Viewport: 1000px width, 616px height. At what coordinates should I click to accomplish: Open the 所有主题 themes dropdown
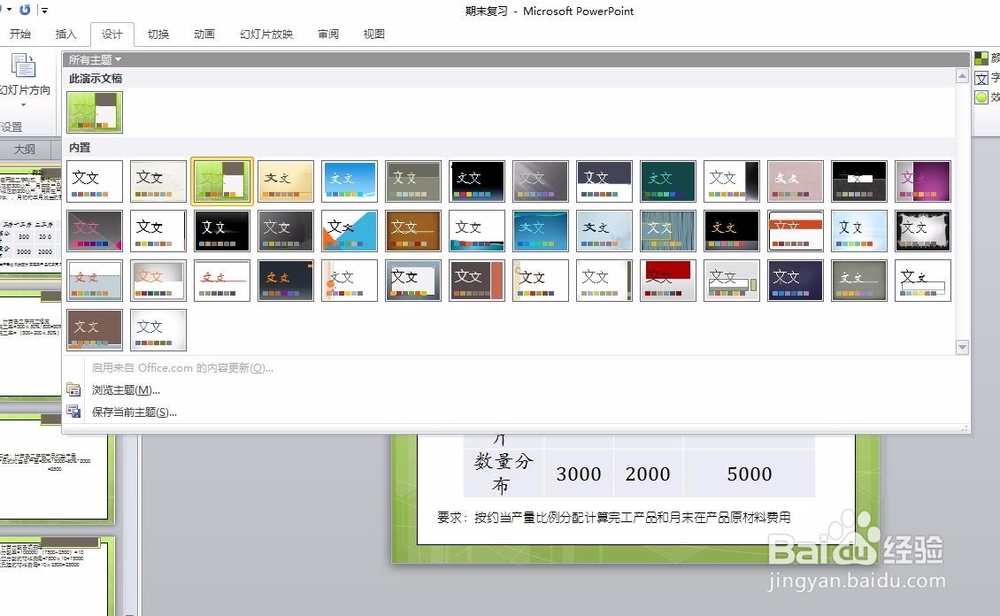pos(93,58)
